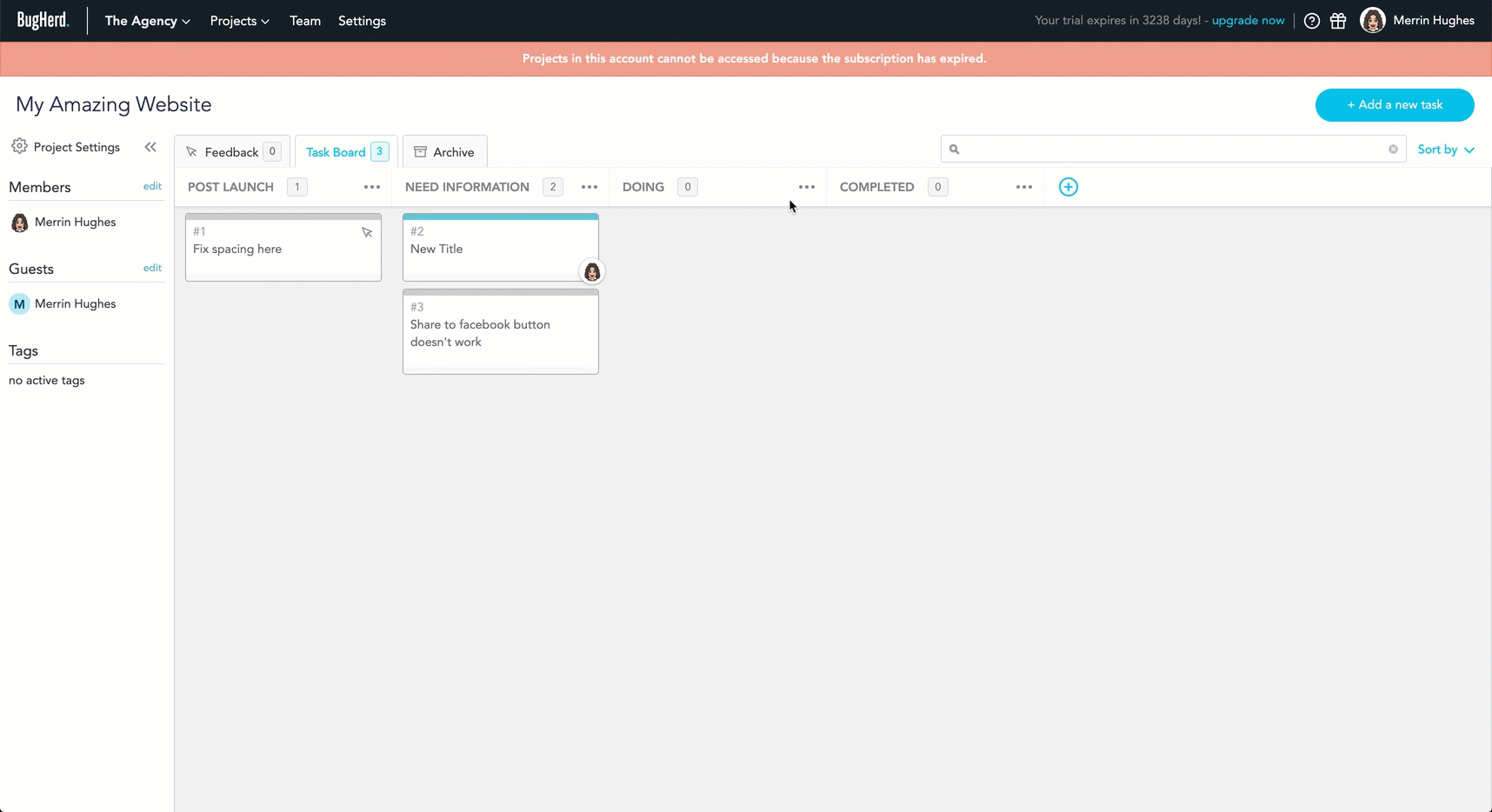
Task: Open DOING column options menu
Action: pyautogui.click(x=807, y=187)
